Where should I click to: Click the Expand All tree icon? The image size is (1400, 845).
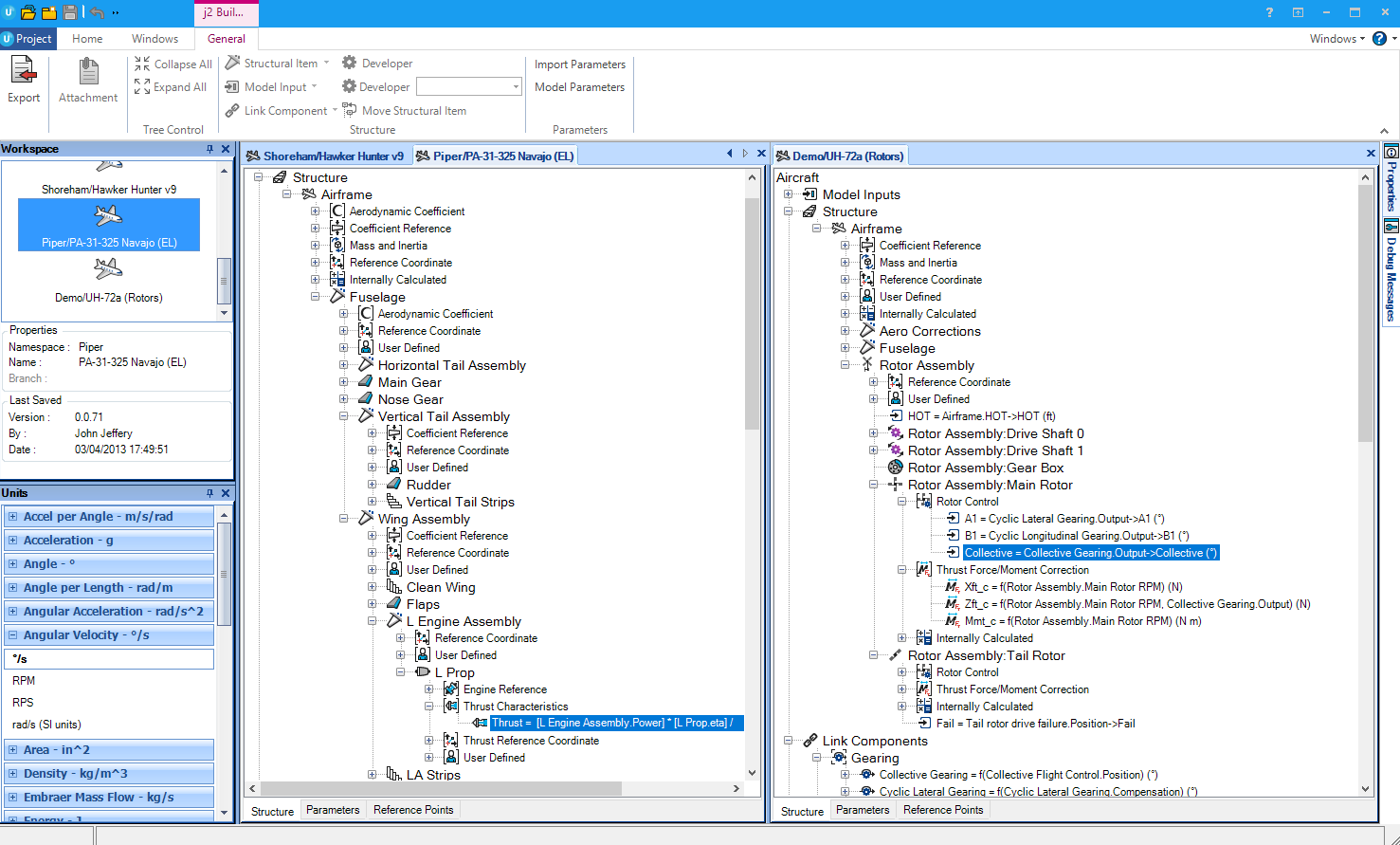[142, 86]
